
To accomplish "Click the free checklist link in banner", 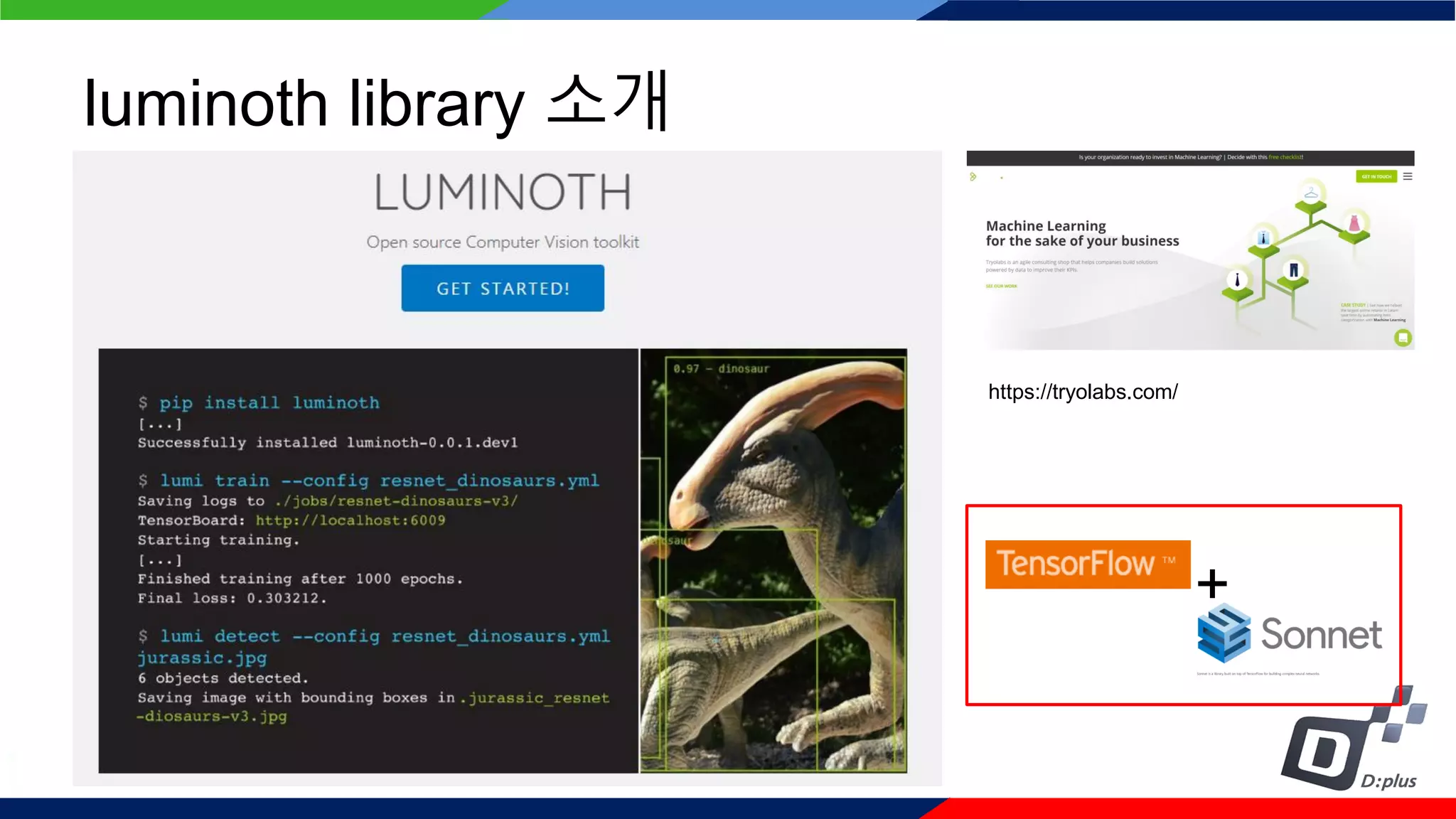I will tap(1285, 157).
